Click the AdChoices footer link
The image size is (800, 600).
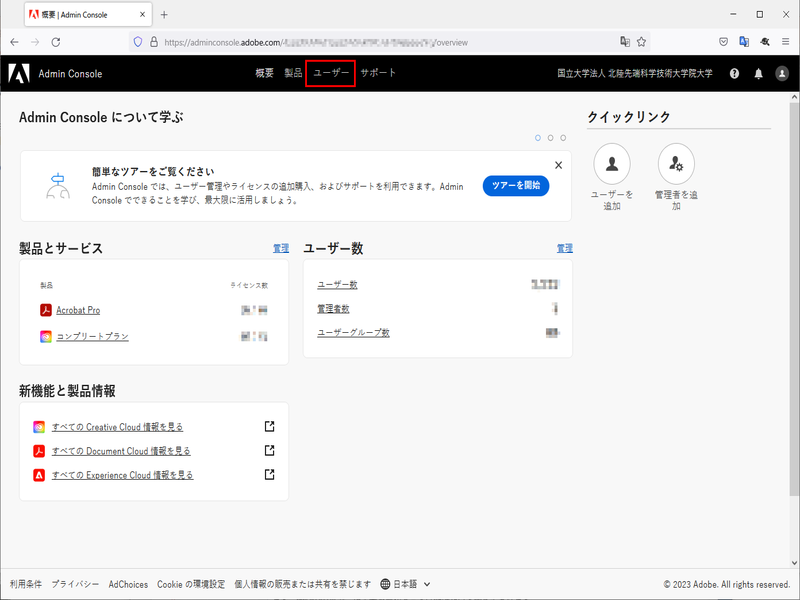(x=128, y=584)
